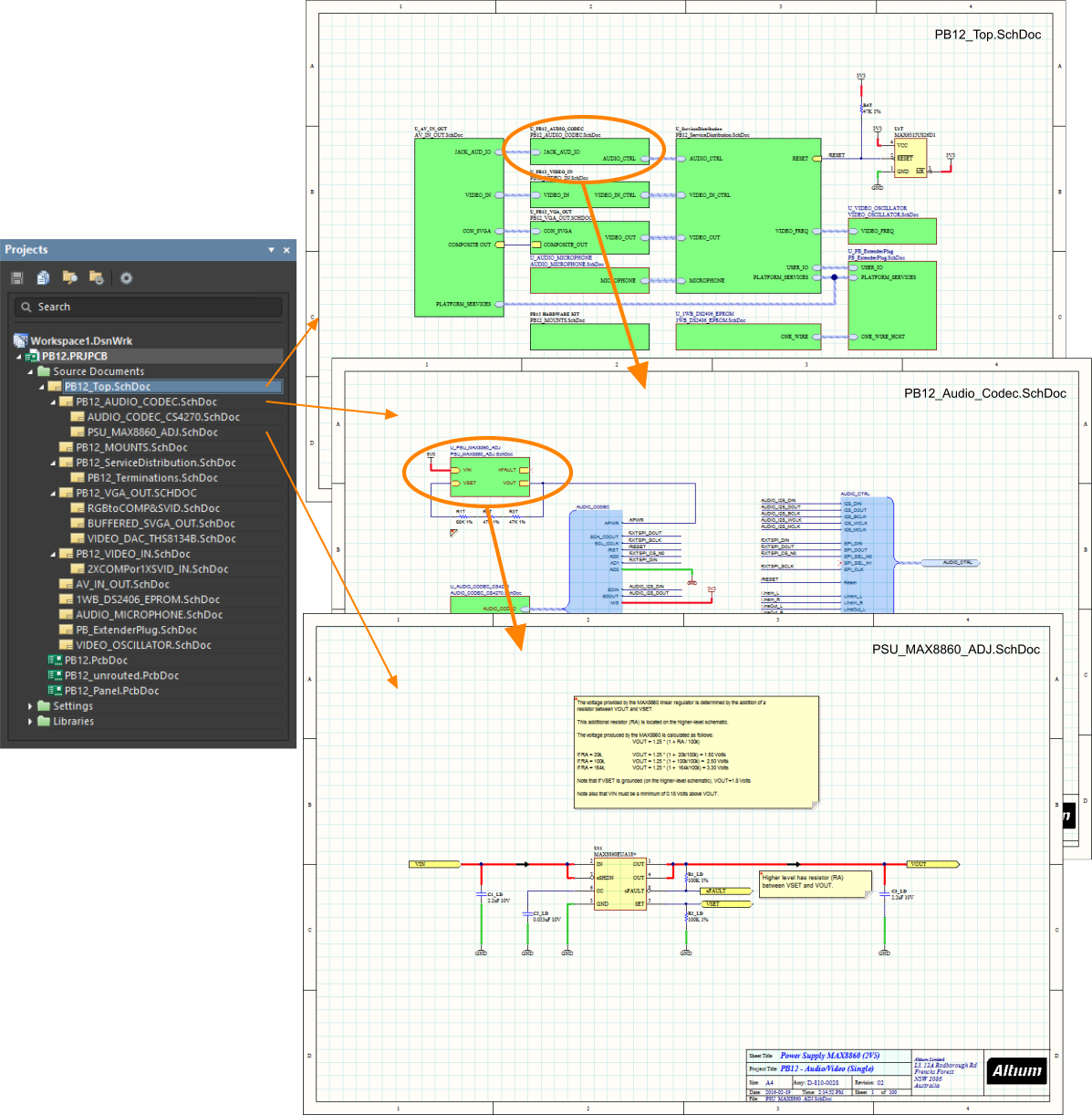1092x1115 pixels.
Task: Click the Source Documents folder icon
Action: click(44, 371)
